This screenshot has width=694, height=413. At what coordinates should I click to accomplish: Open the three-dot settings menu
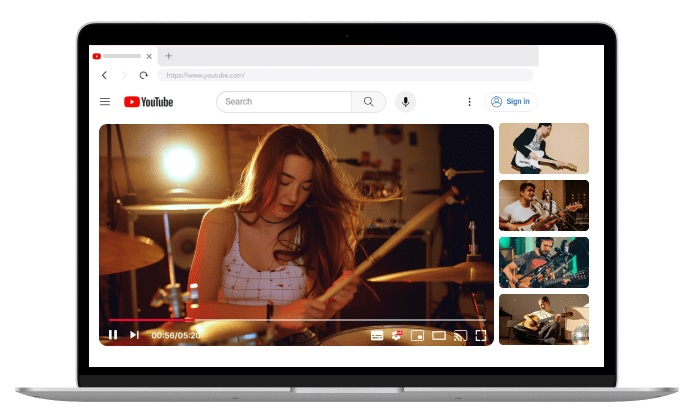tap(469, 101)
